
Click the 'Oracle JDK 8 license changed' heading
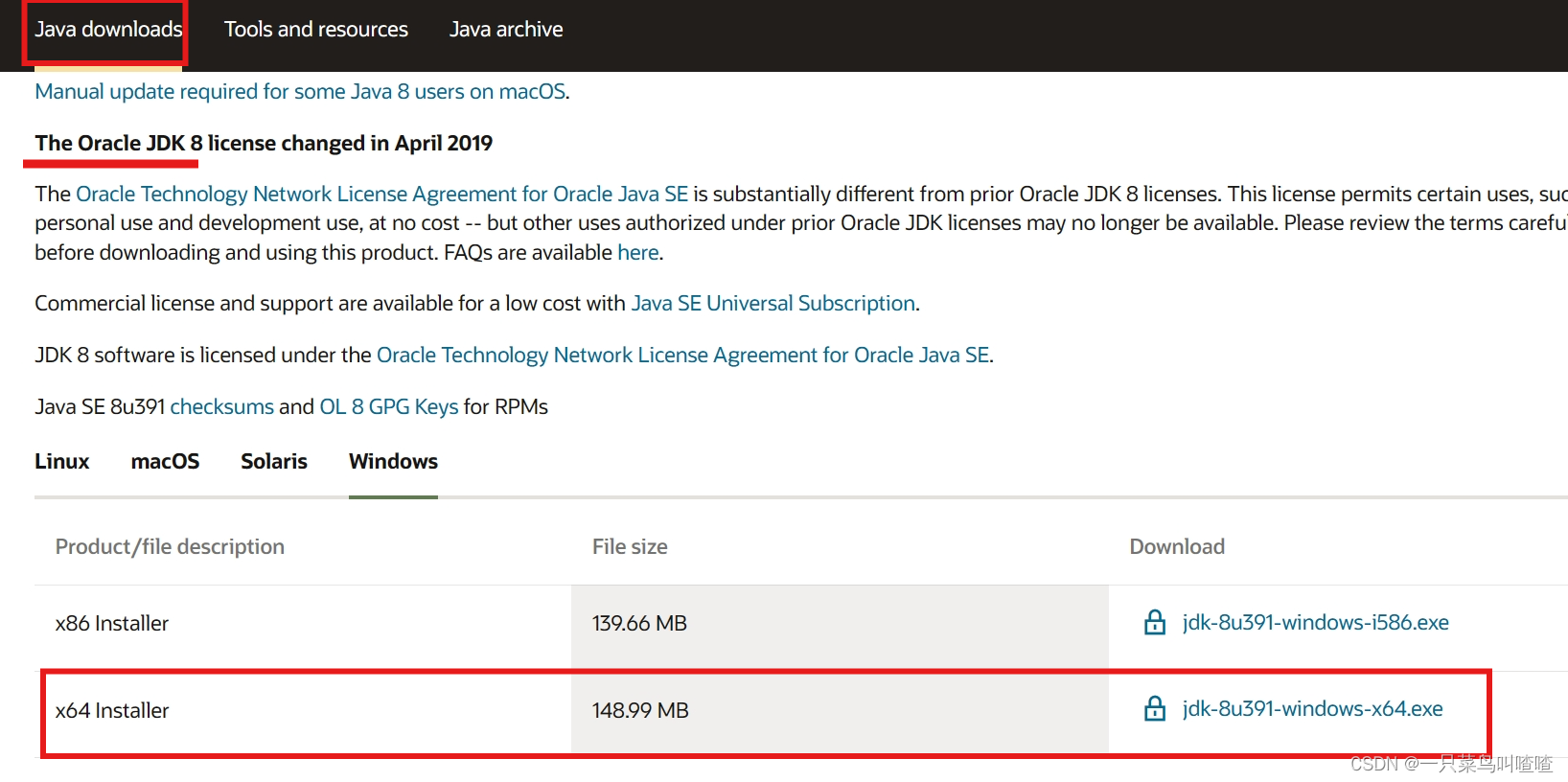point(264,143)
